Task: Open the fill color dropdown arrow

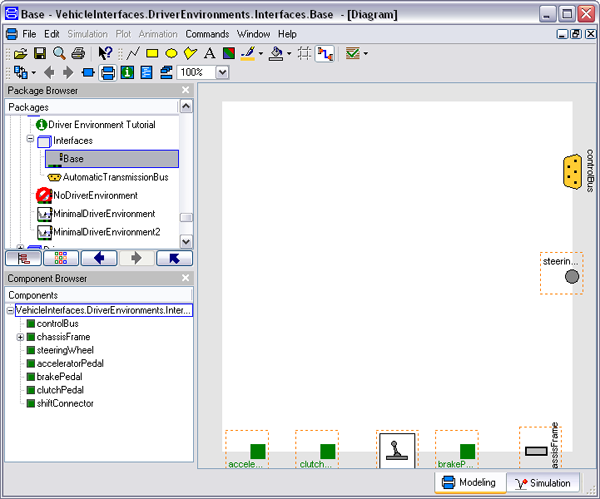Action: pos(289,53)
